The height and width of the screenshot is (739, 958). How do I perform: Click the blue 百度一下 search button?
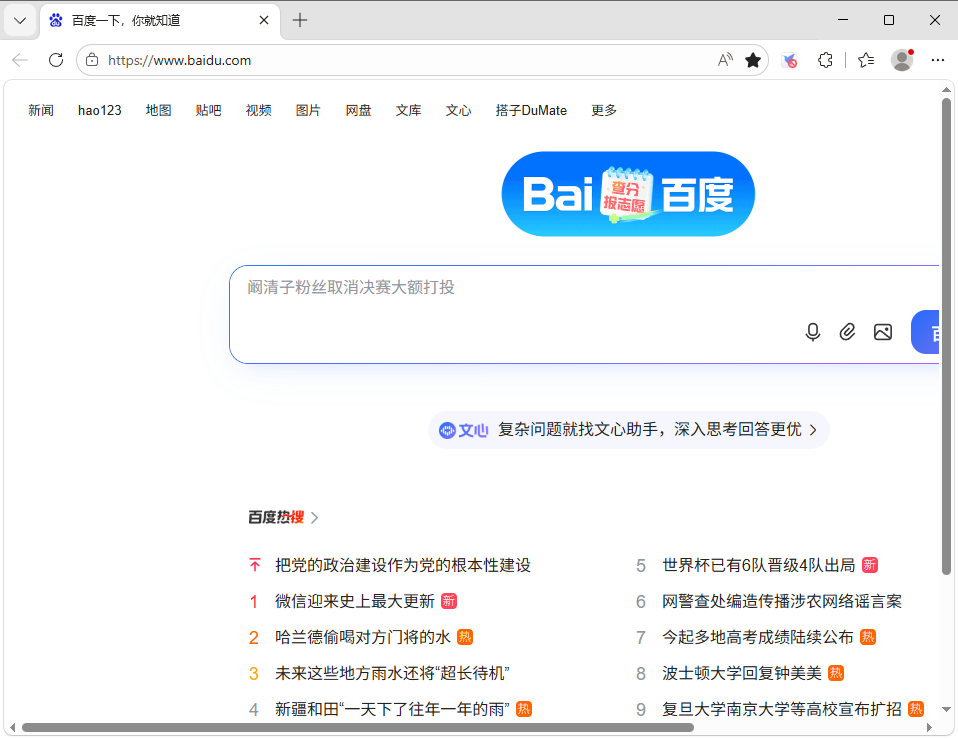pyautogui.click(x=925, y=332)
